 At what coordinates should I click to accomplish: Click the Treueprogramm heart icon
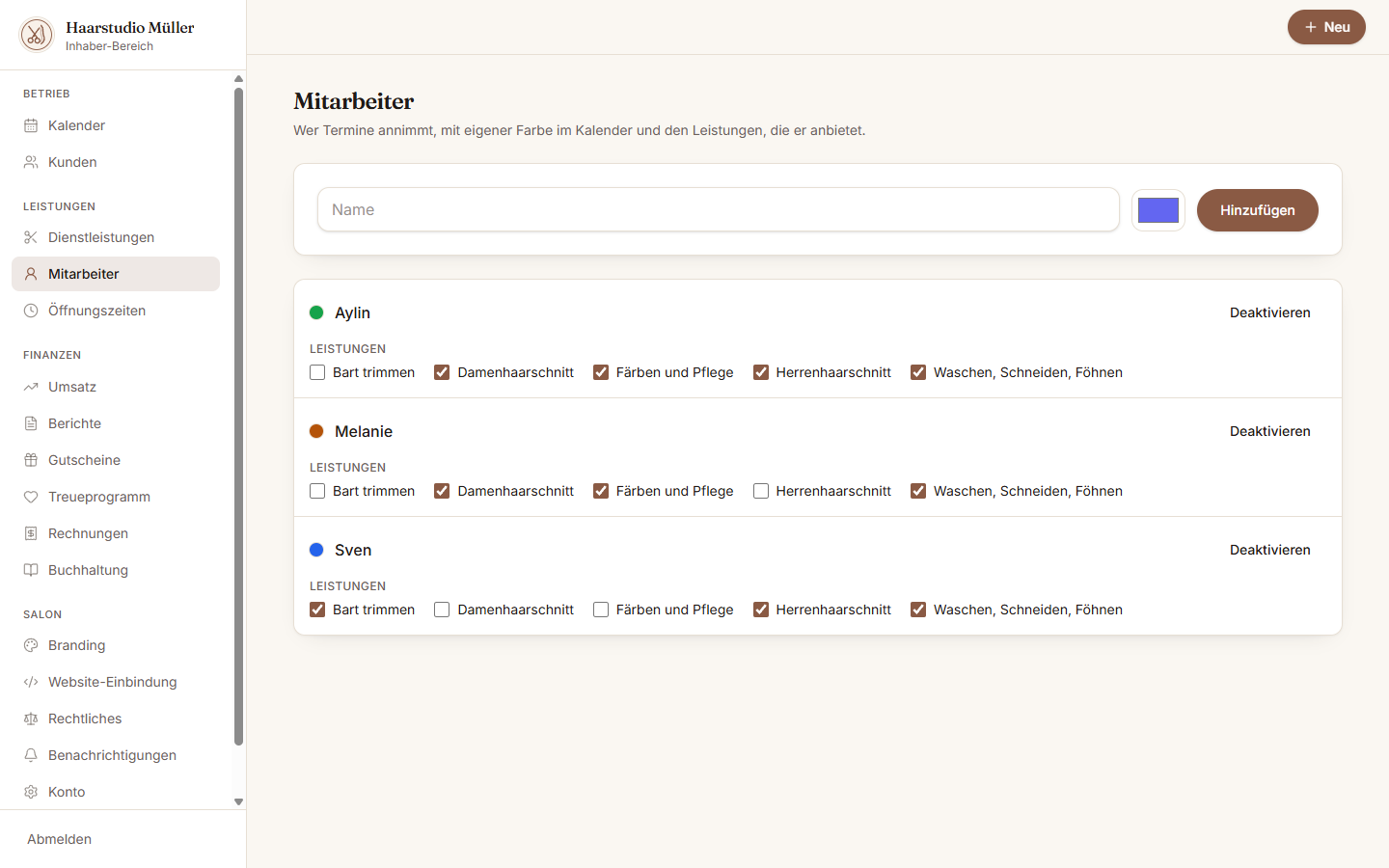pos(31,497)
